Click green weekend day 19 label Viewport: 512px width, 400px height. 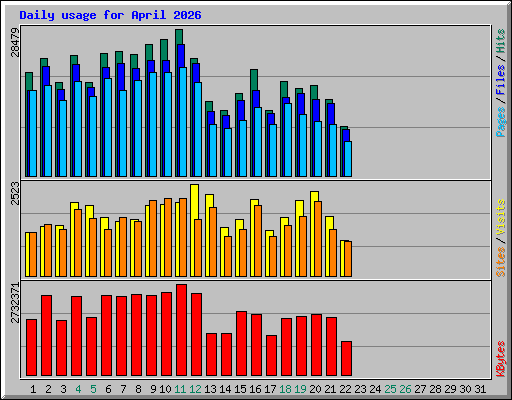pyautogui.click(x=300, y=389)
